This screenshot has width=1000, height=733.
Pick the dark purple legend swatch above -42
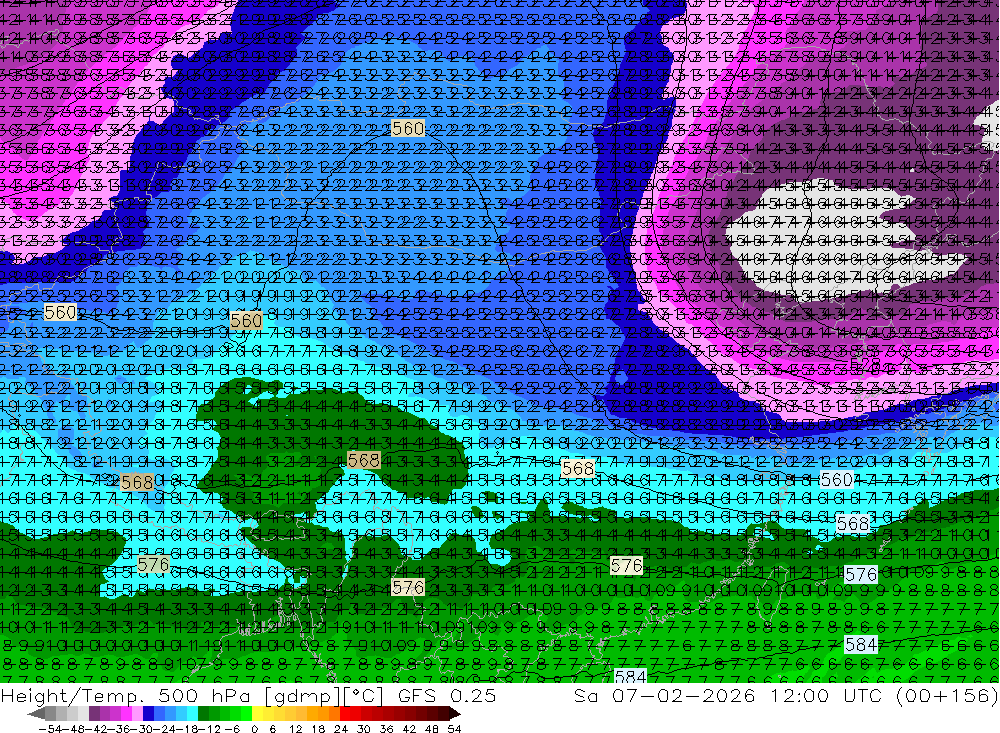coord(94,714)
